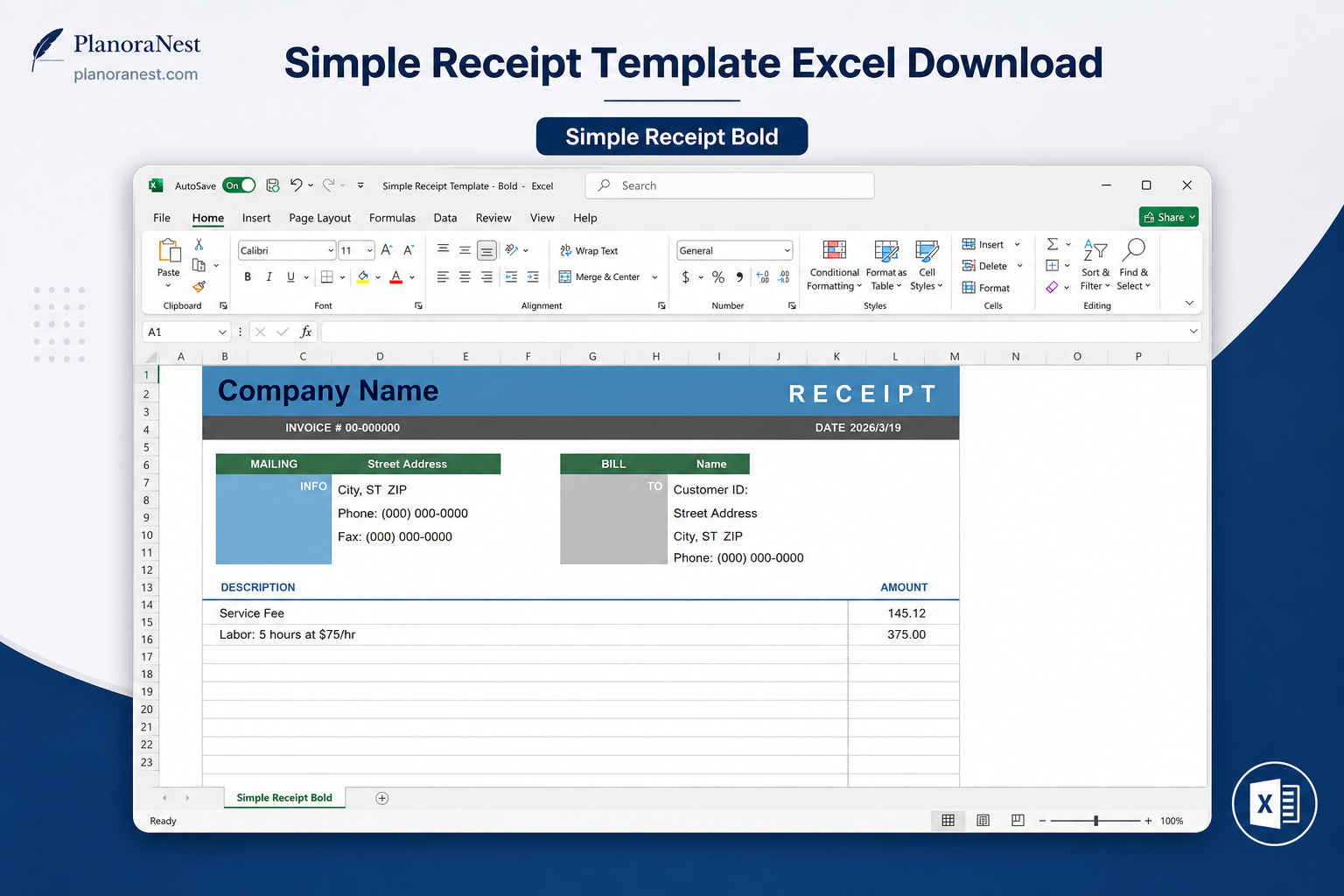The height and width of the screenshot is (896, 1344).
Task: Click the Borders icon
Action: click(x=327, y=276)
